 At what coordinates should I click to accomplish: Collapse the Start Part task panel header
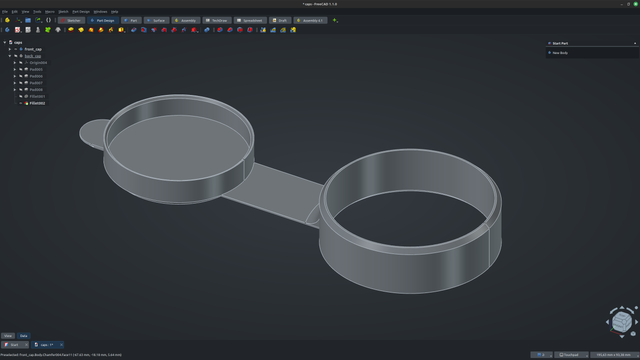tap(635, 43)
